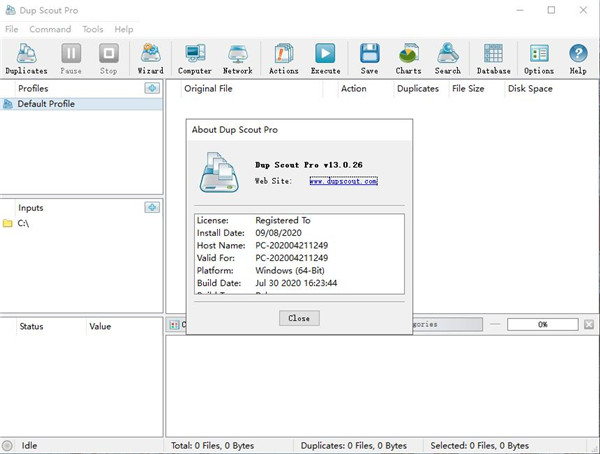Open the www.dupscout.com link
Viewport: 600px width, 454px height.
click(344, 181)
